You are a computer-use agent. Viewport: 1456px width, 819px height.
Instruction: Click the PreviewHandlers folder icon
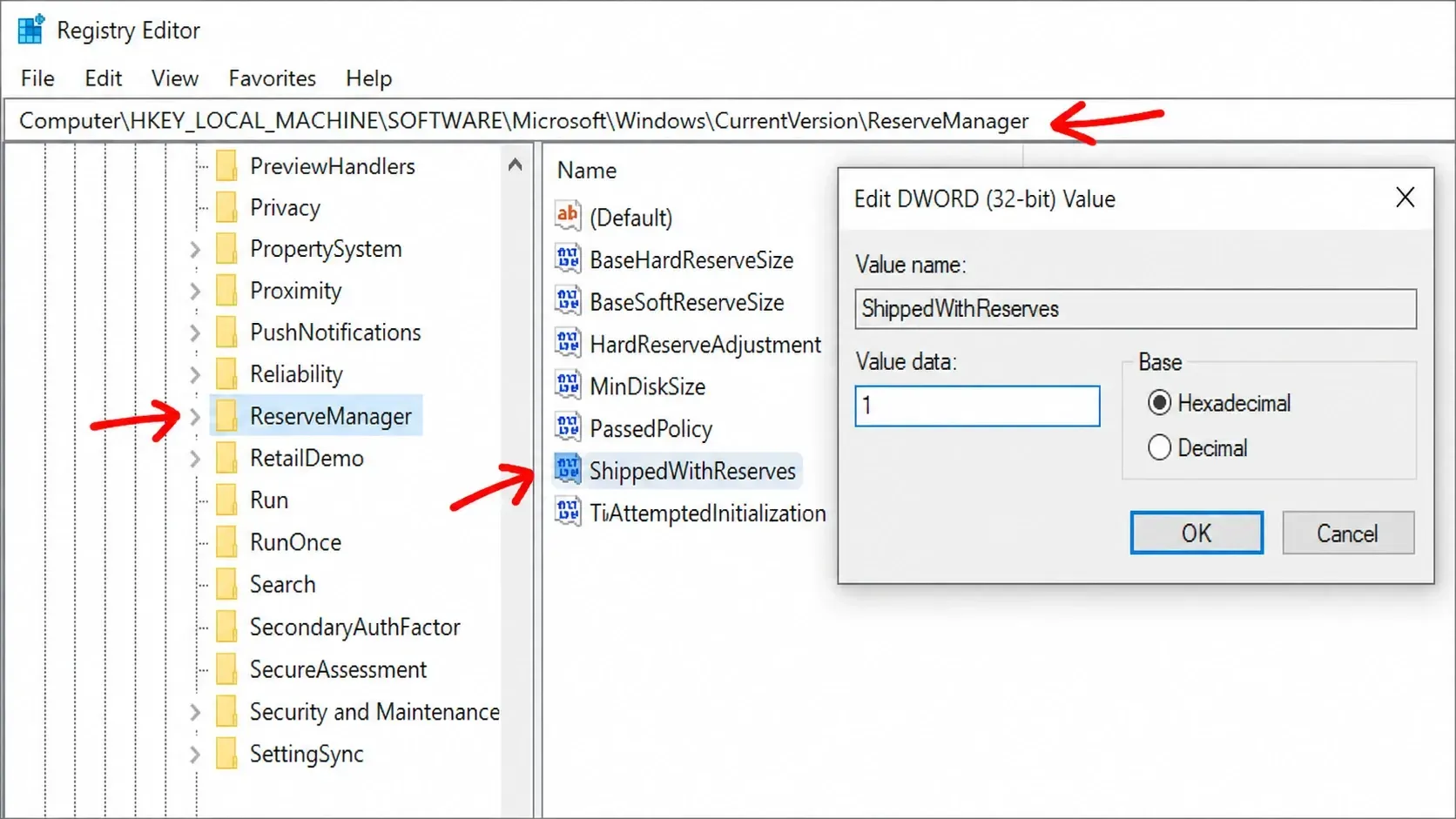pos(226,165)
